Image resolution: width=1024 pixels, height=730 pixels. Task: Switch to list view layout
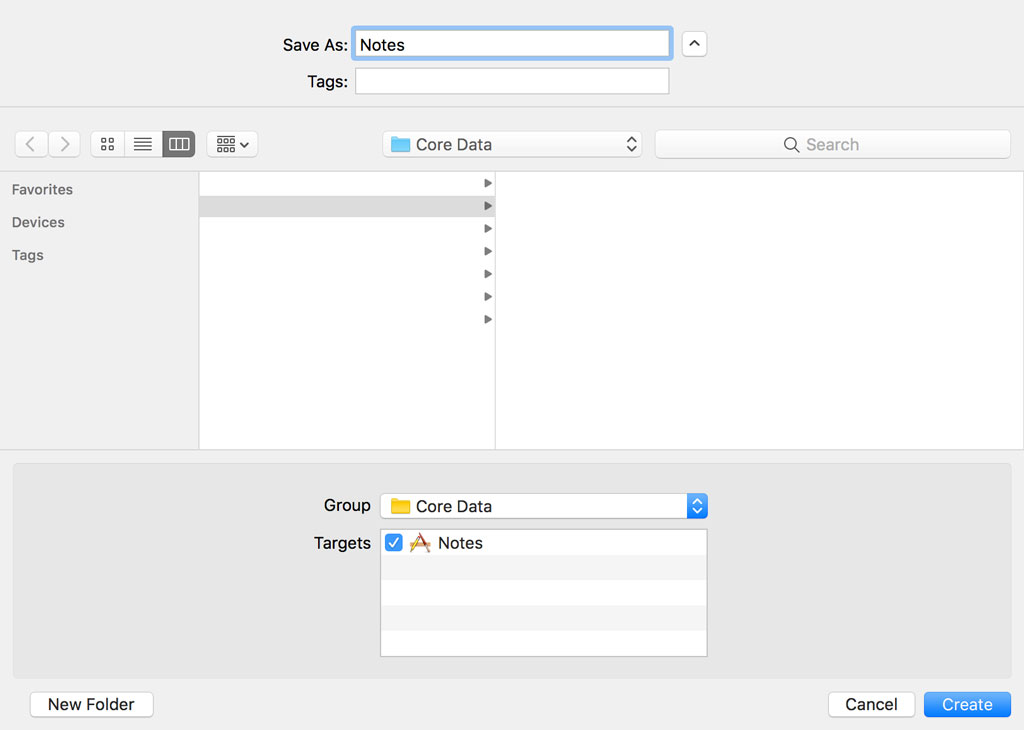point(142,143)
